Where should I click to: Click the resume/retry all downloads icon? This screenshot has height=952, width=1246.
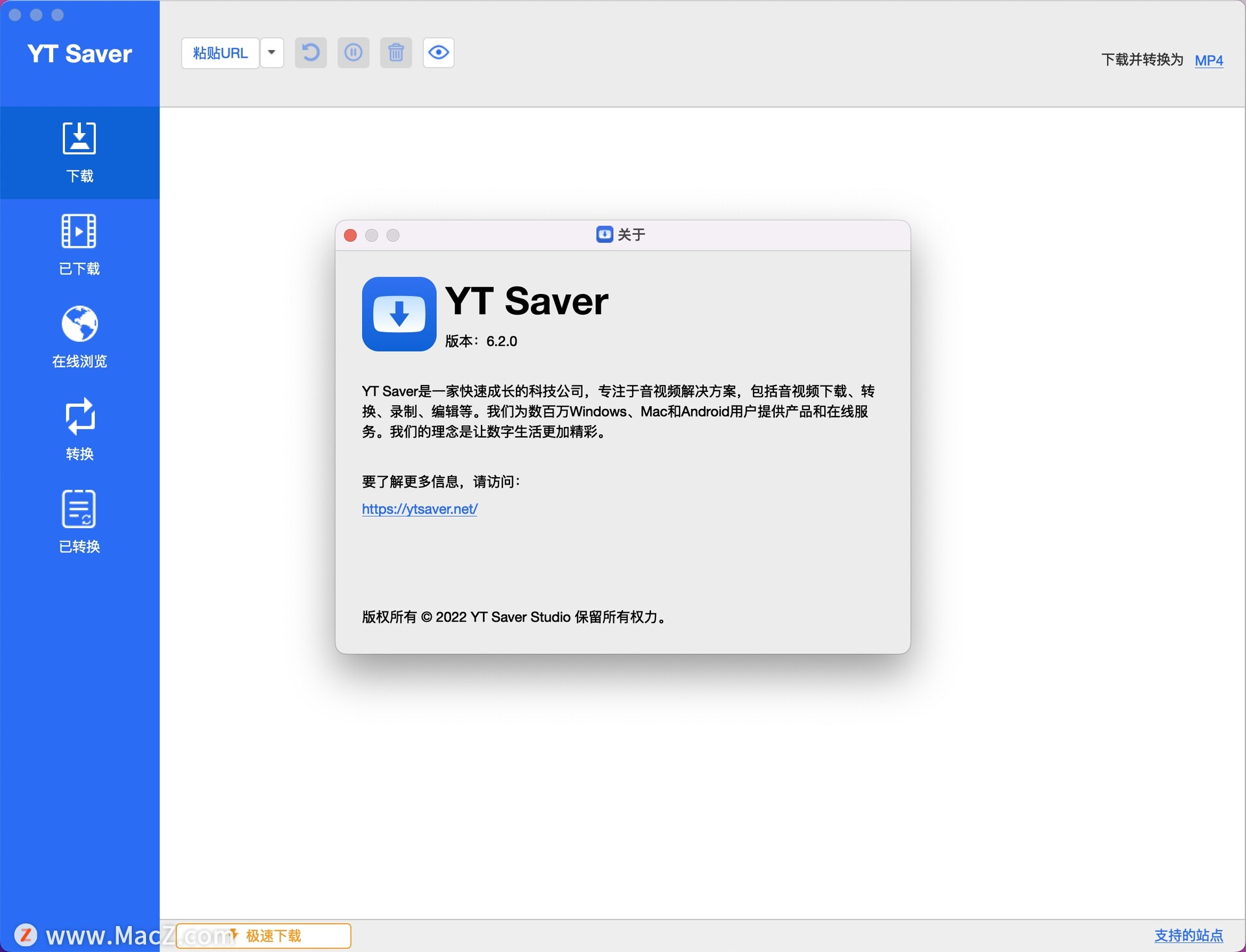[311, 53]
